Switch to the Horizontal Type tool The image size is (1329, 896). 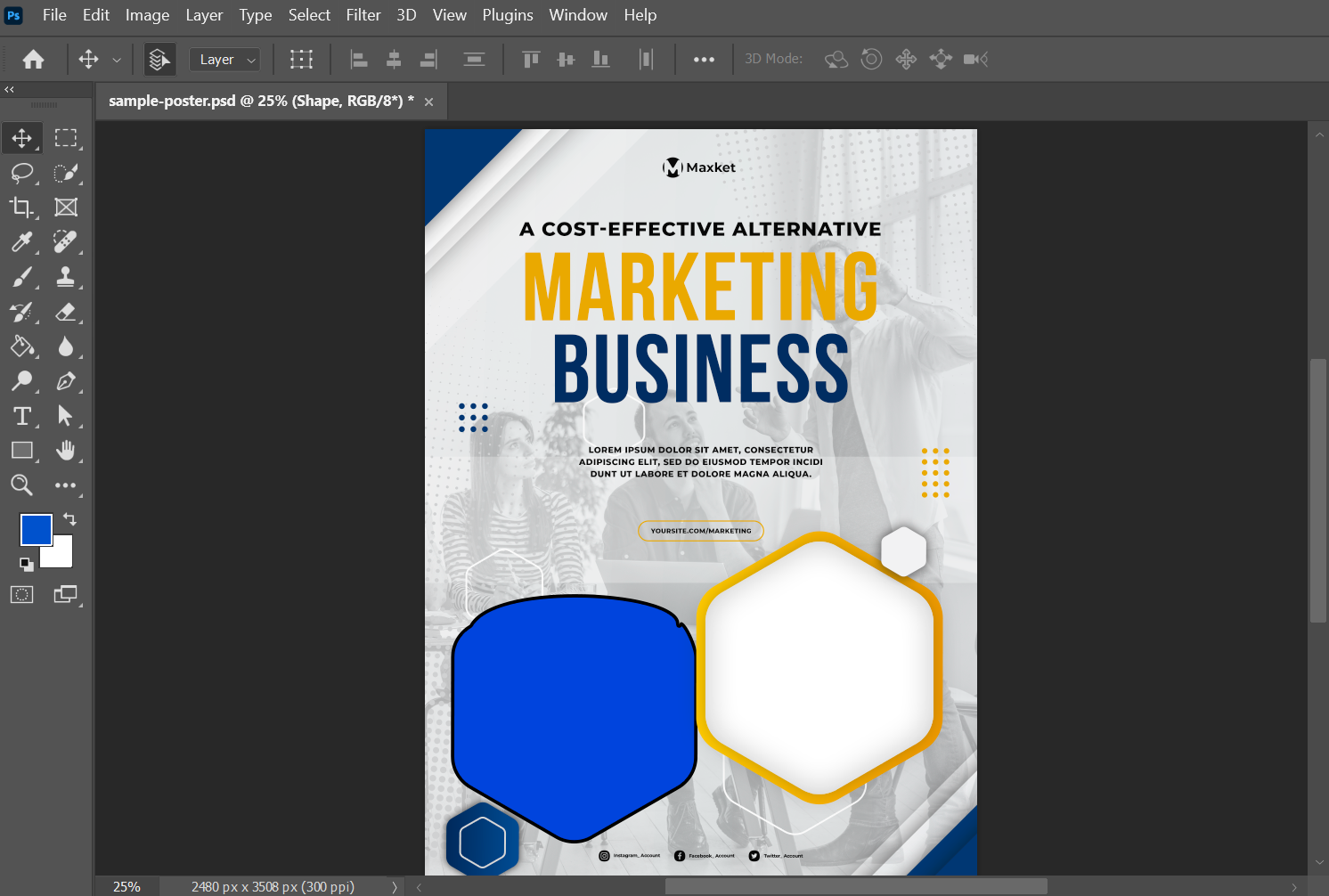tap(21, 416)
